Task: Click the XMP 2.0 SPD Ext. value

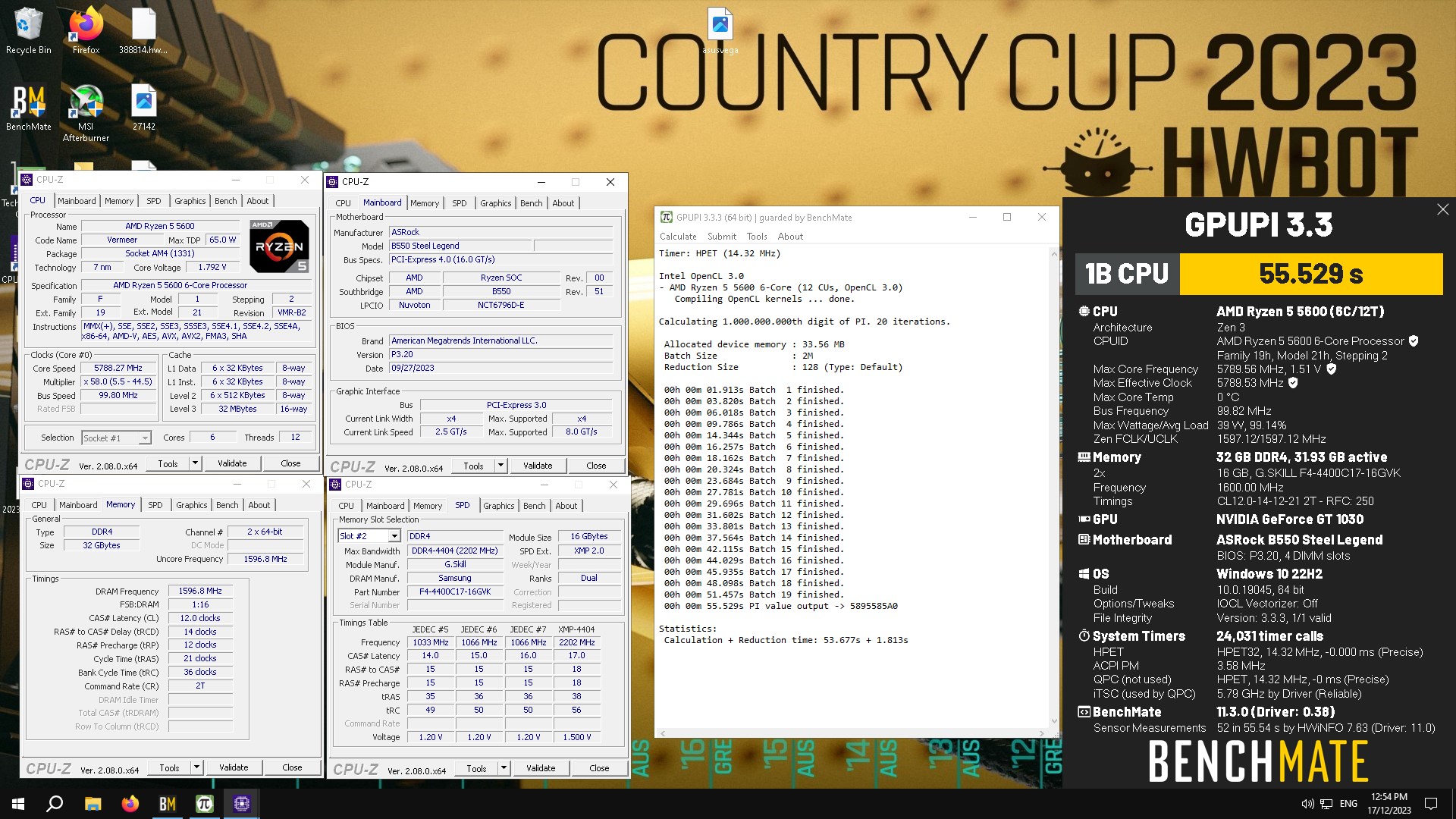Action: [588, 551]
